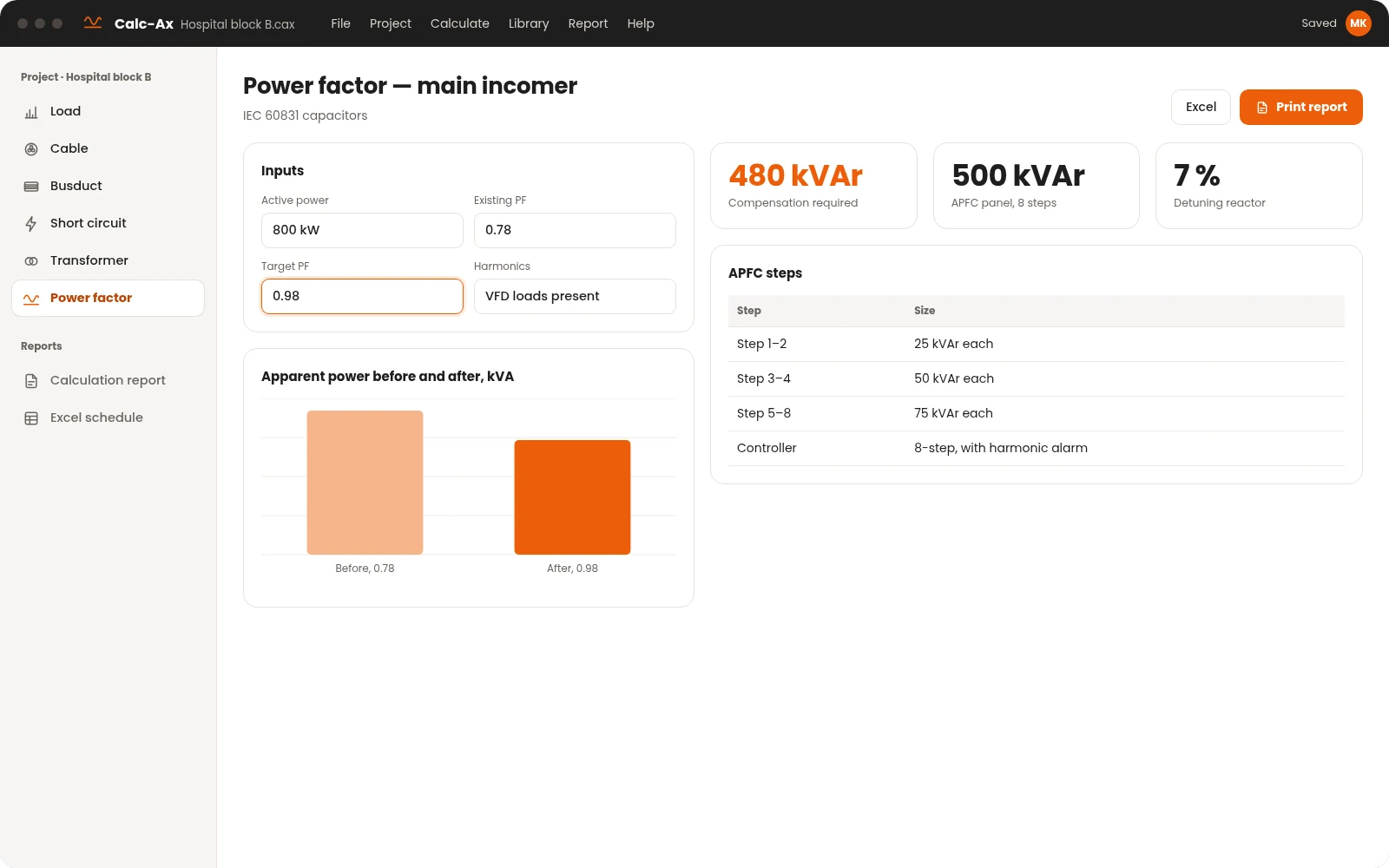Open Transformer via its sidebar icon
Viewport: 1389px width, 868px height.
pyautogui.click(x=31, y=261)
